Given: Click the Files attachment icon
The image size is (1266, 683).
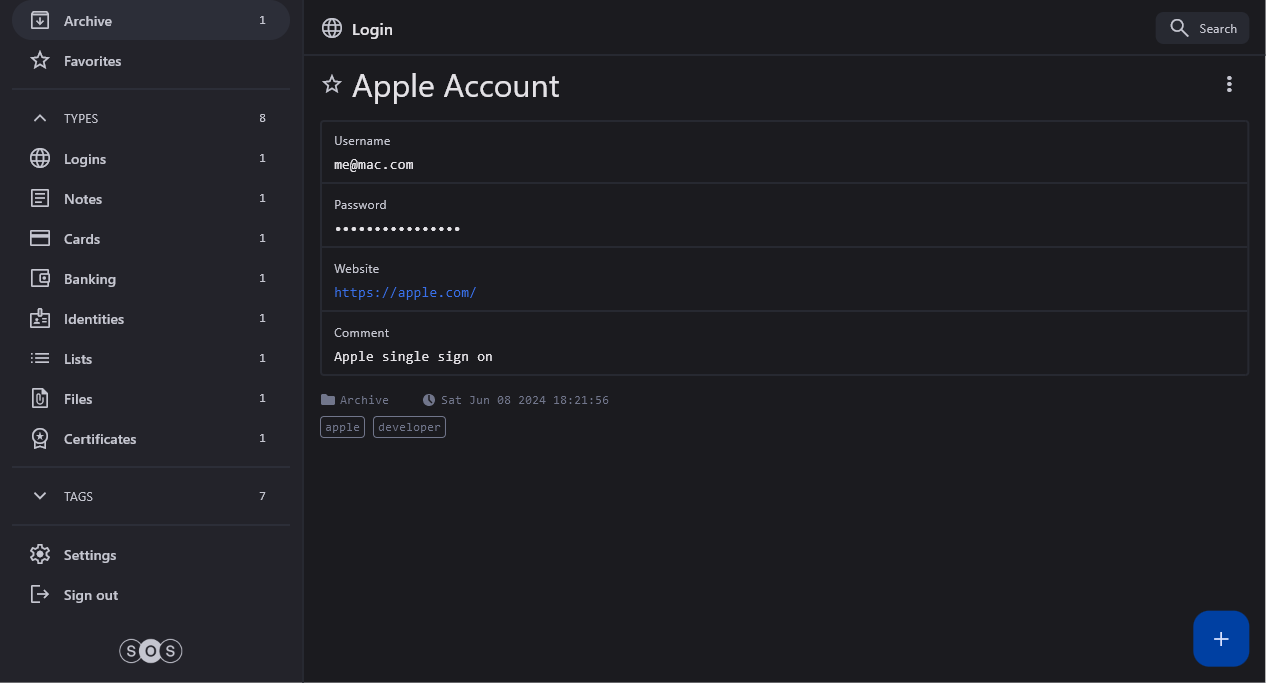Looking at the screenshot, I should click(40, 399).
